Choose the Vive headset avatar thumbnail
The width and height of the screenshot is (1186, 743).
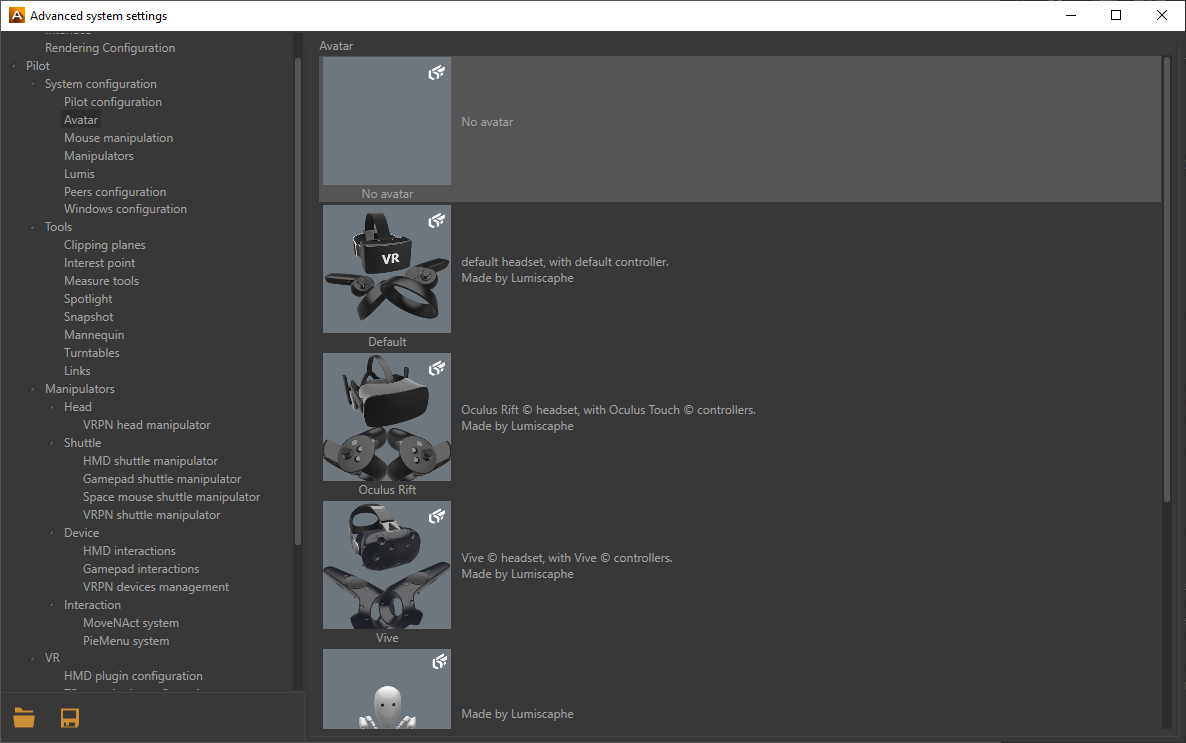pyautogui.click(x=387, y=566)
